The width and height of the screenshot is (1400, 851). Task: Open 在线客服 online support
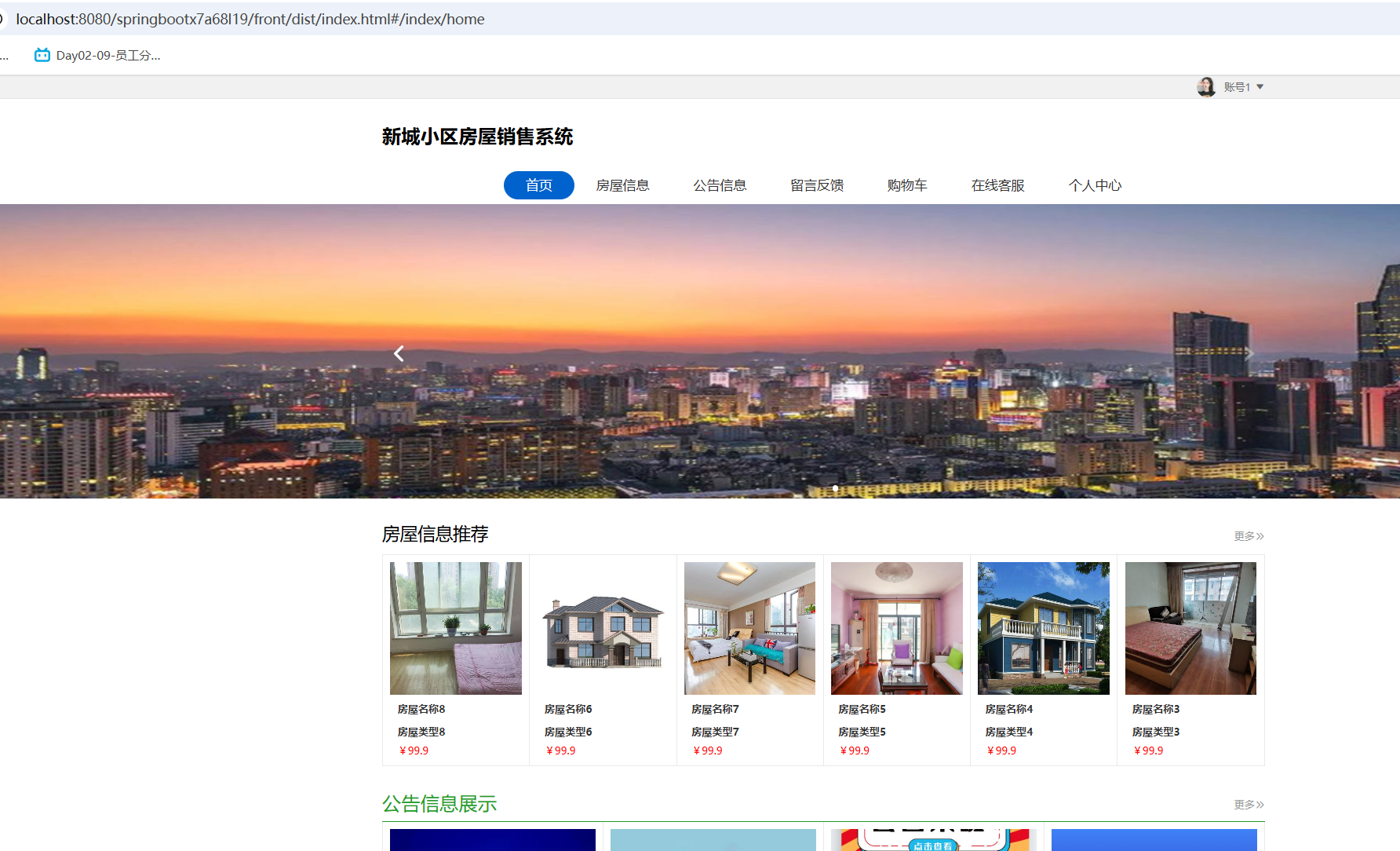pyautogui.click(x=997, y=185)
